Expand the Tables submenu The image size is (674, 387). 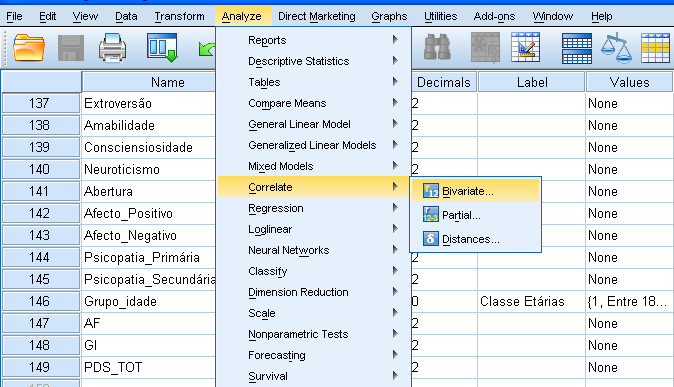314,82
